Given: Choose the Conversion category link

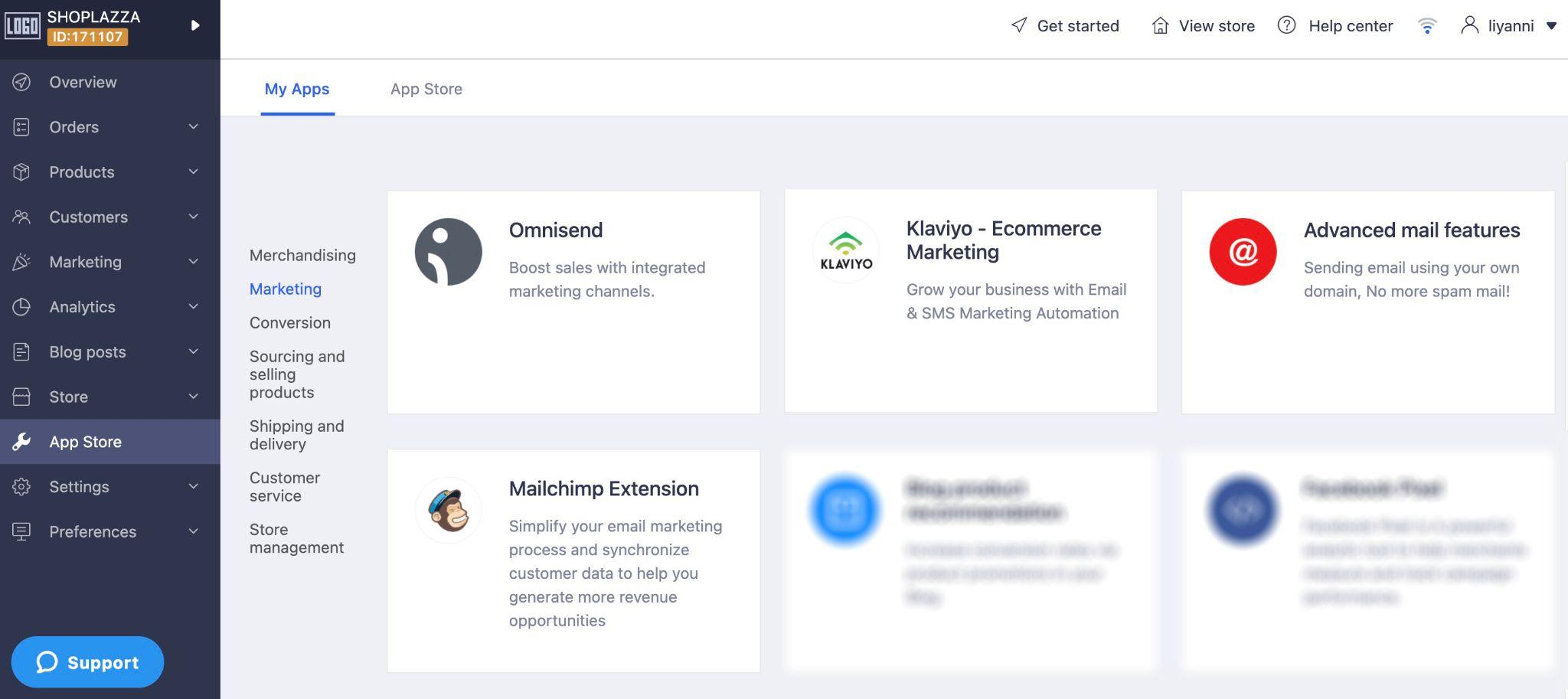Looking at the screenshot, I should 290,322.
